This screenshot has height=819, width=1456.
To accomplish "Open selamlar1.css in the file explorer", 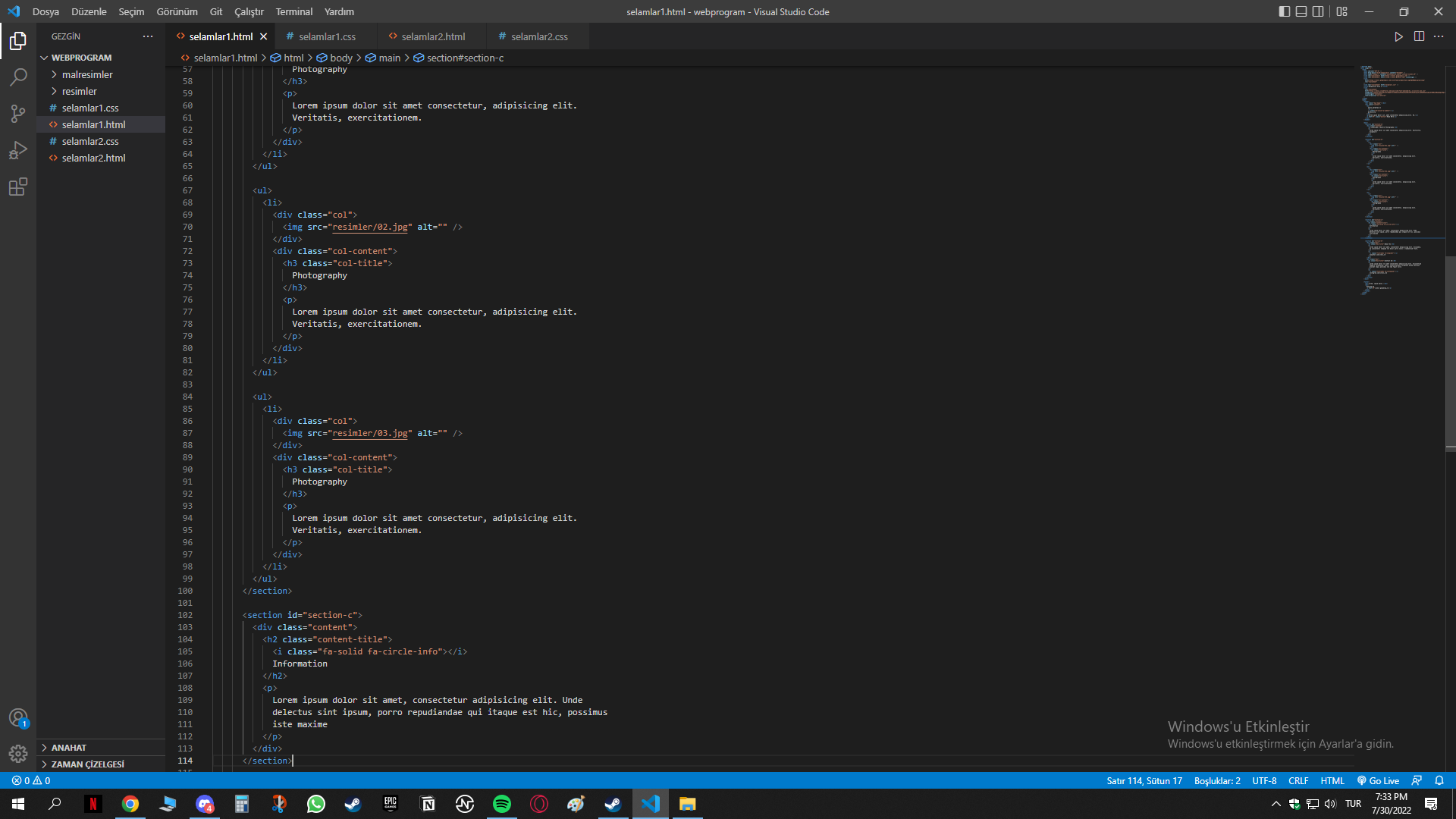I will [101, 108].
